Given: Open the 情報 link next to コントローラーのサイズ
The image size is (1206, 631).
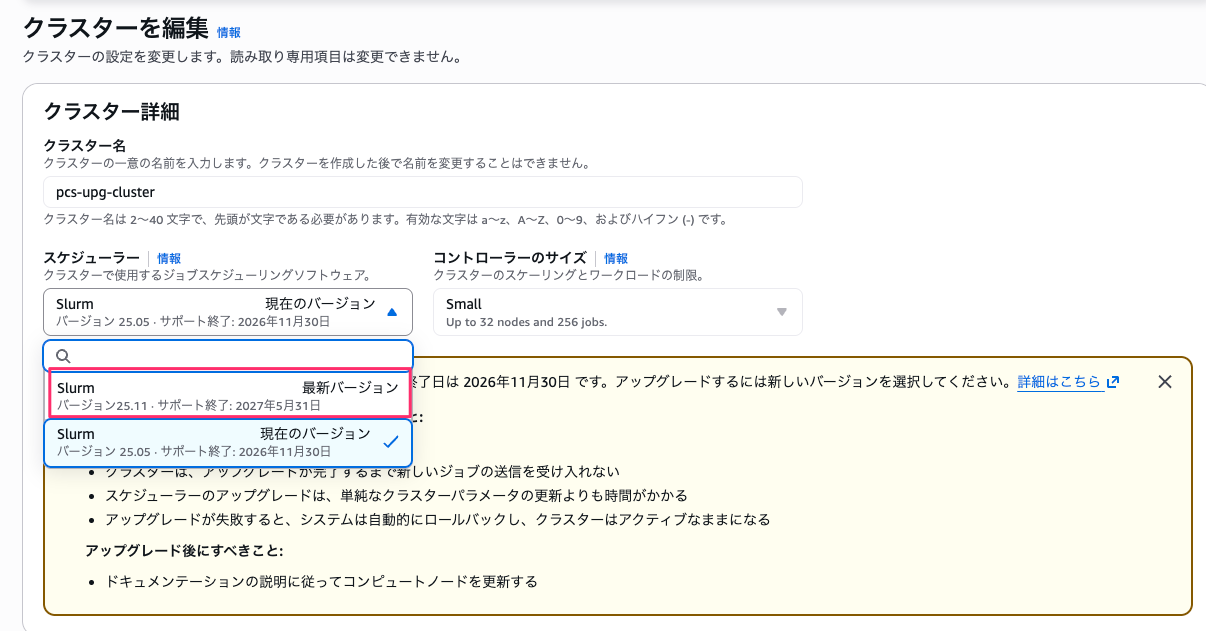Looking at the screenshot, I should [616, 258].
